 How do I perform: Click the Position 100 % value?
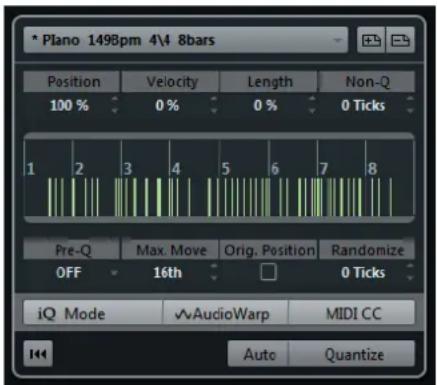[69, 106]
